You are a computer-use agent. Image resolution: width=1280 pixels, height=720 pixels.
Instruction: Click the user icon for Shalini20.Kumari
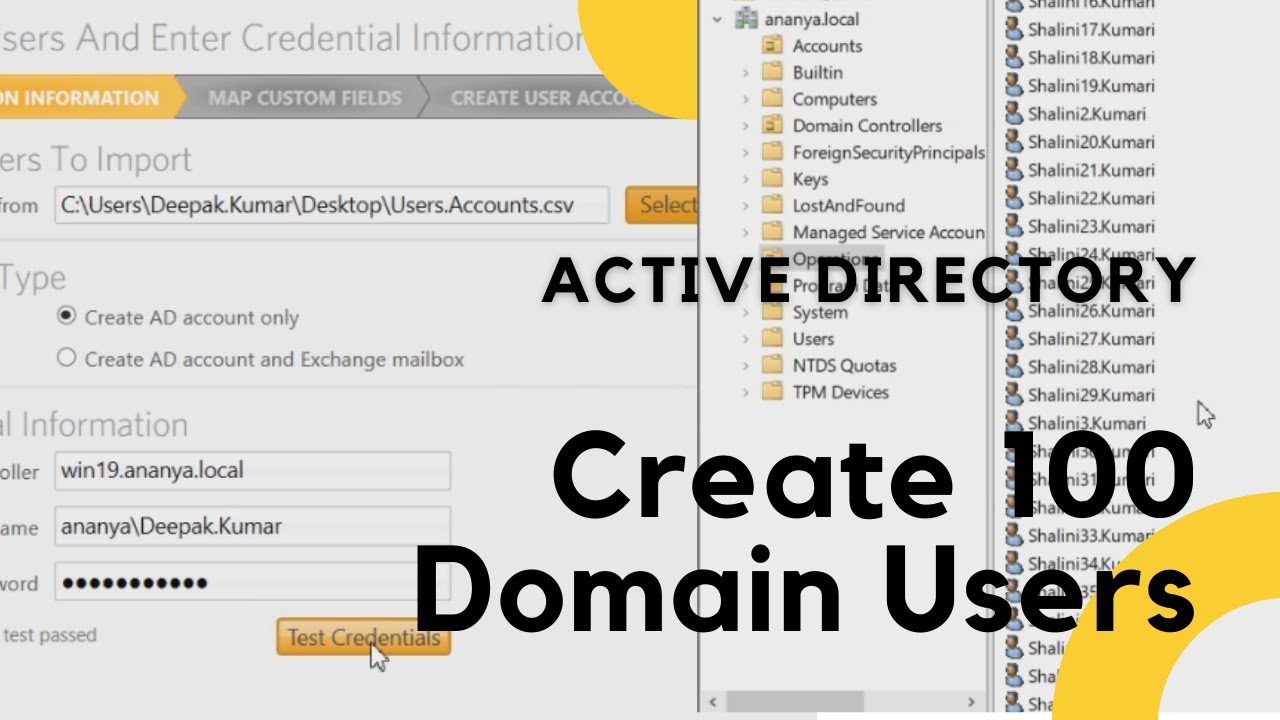[x=1013, y=141]
